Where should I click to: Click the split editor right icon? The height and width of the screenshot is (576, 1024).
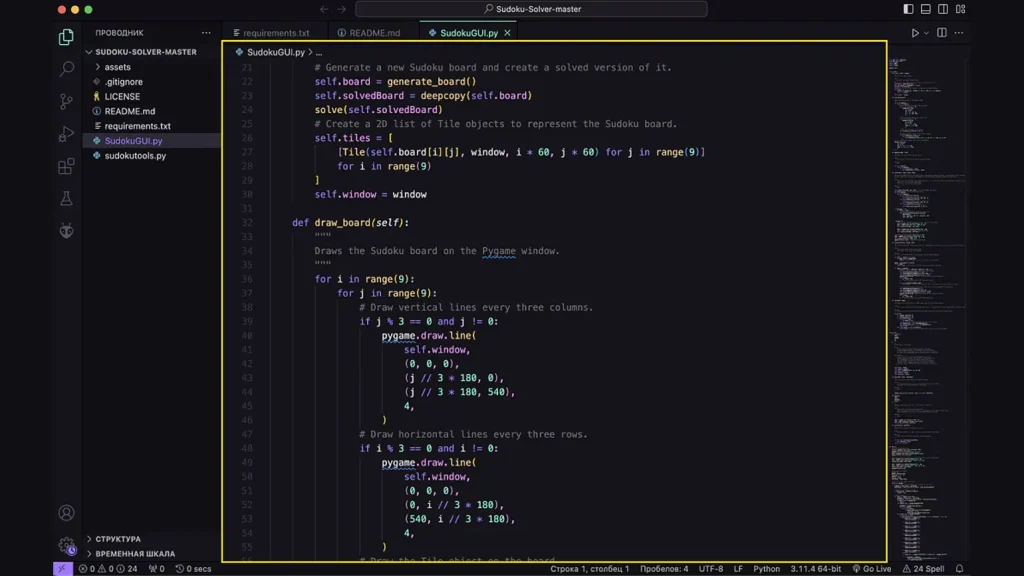point(942,33)
